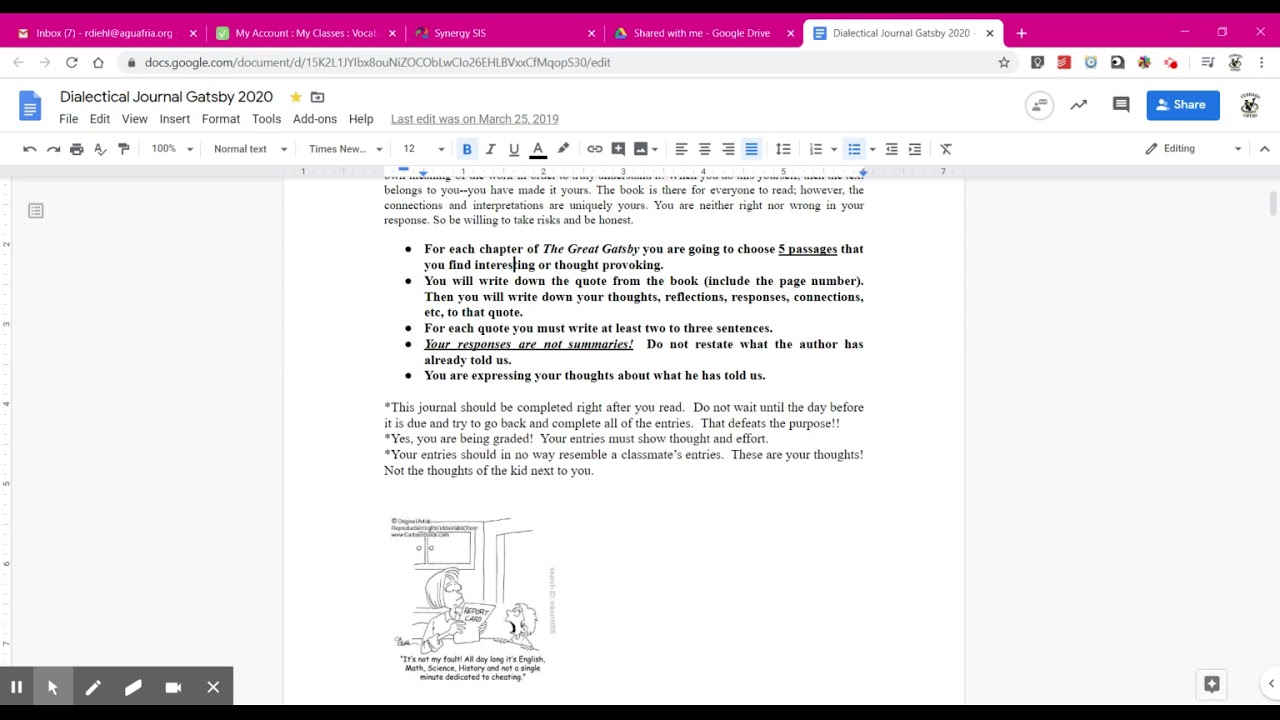
Task: Decrease the paragraph indent
Action: click(891, 149)
